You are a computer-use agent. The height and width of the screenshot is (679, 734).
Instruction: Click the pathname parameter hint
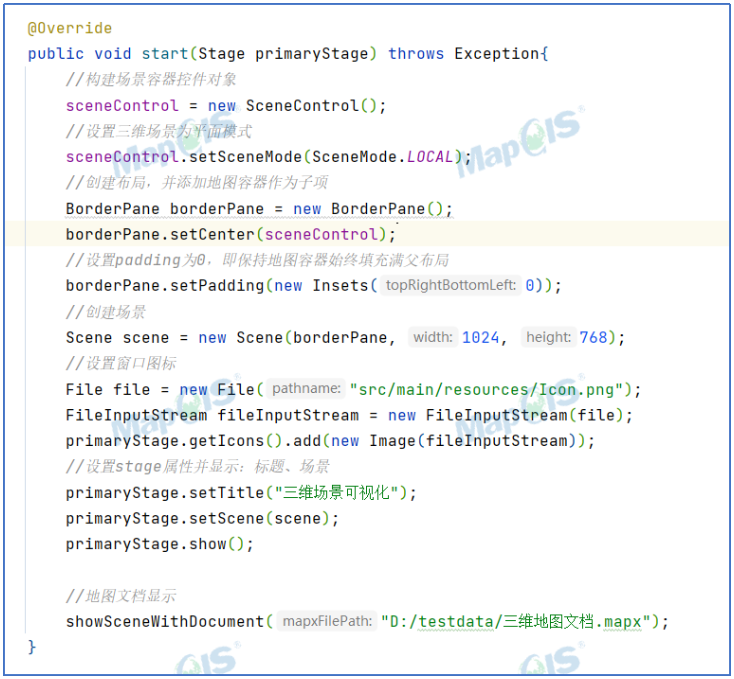tap(306, 389)
